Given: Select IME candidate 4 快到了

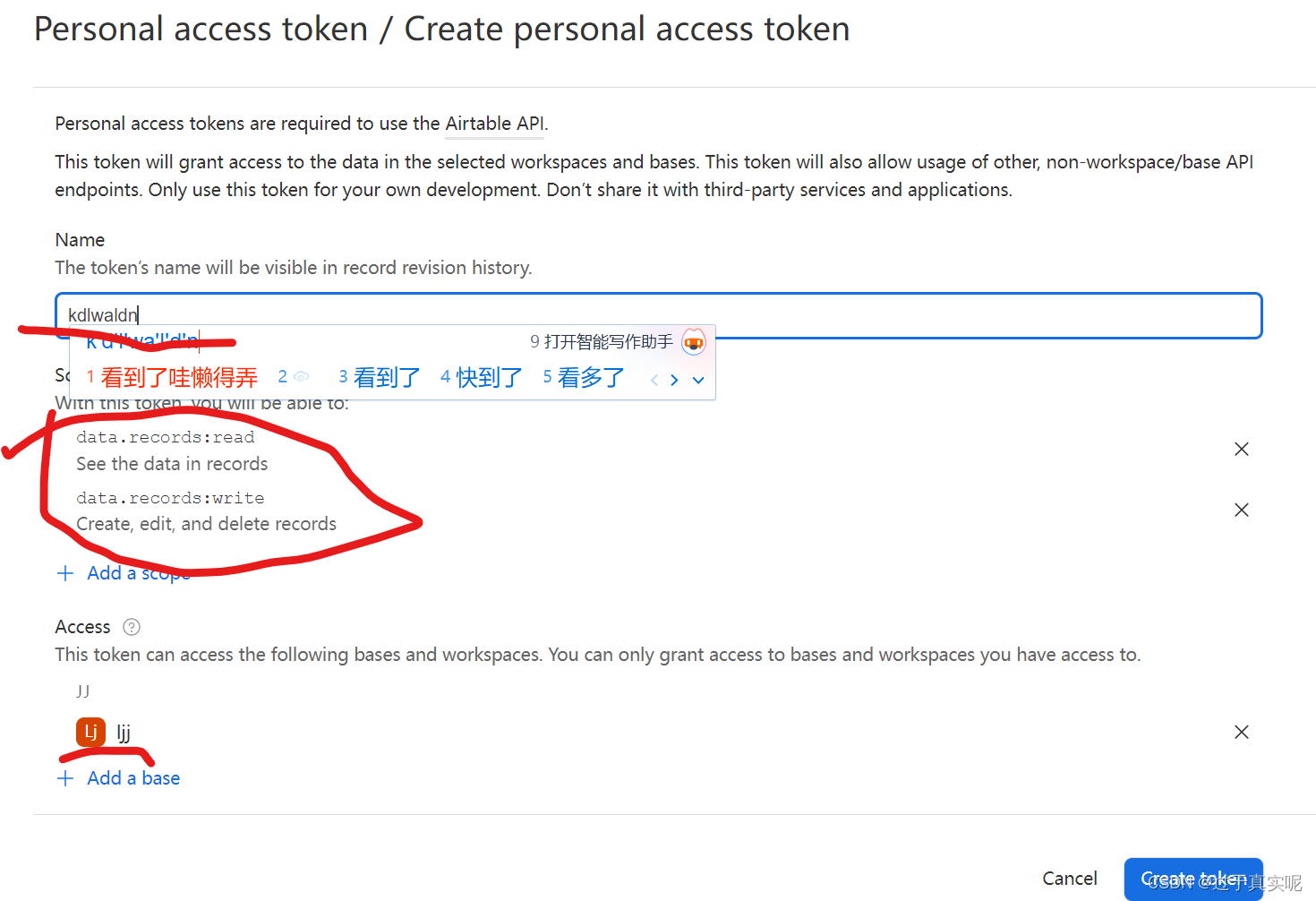Looking at the screenshot, I should pos(482,377).
